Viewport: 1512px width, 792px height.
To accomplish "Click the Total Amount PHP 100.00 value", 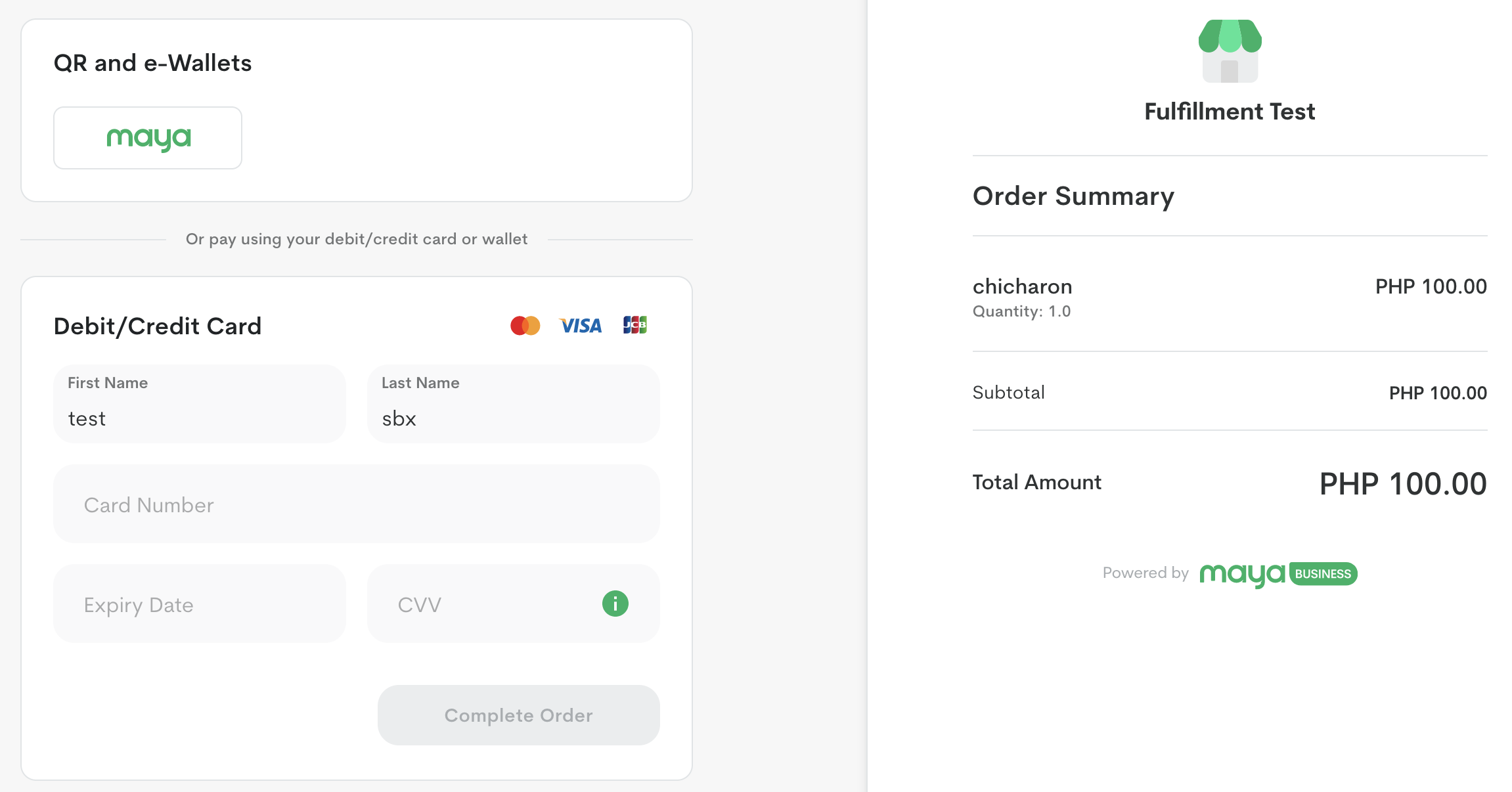I will pos(1403,485).
